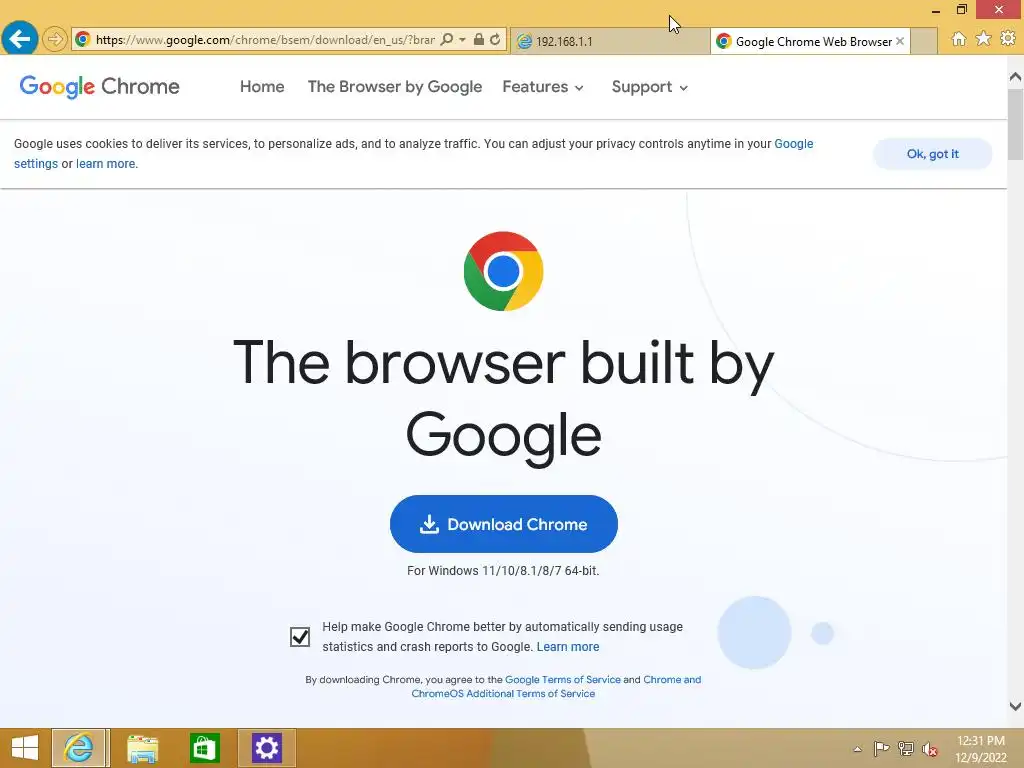Click the address bar URL field
The image size is (1024, 768).
click(264, 40)
